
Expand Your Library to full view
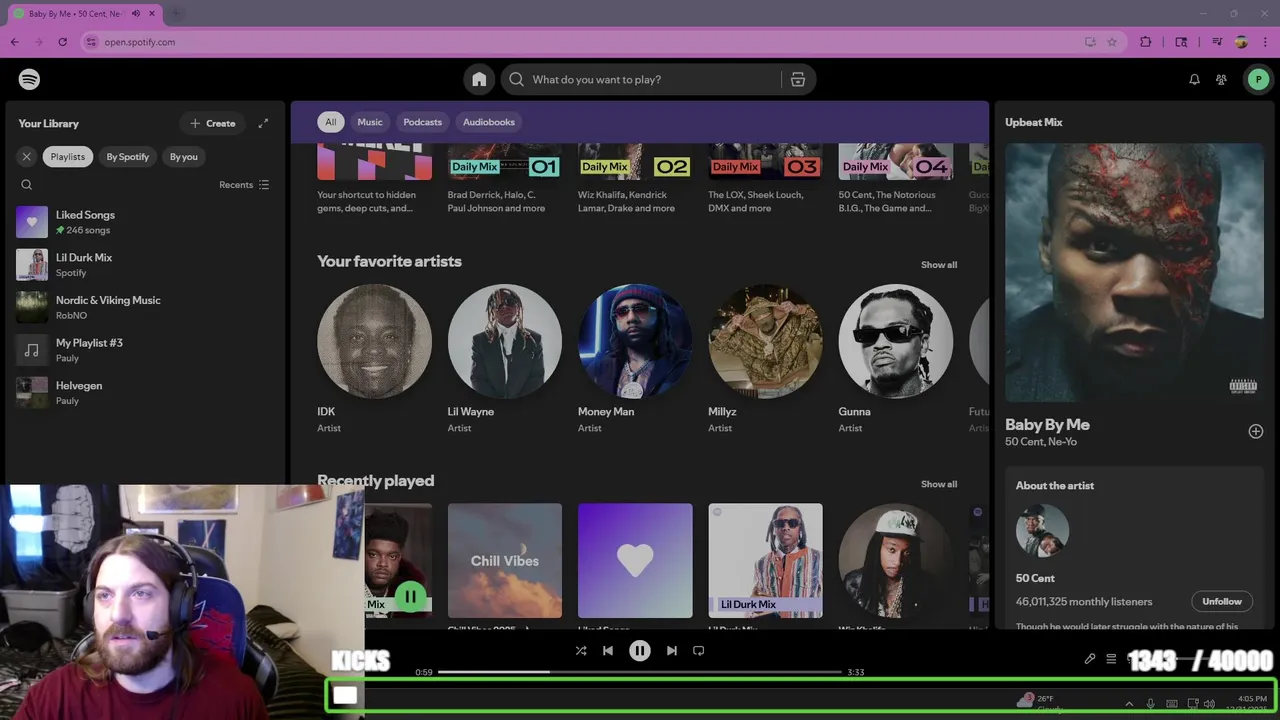(263, 124)
